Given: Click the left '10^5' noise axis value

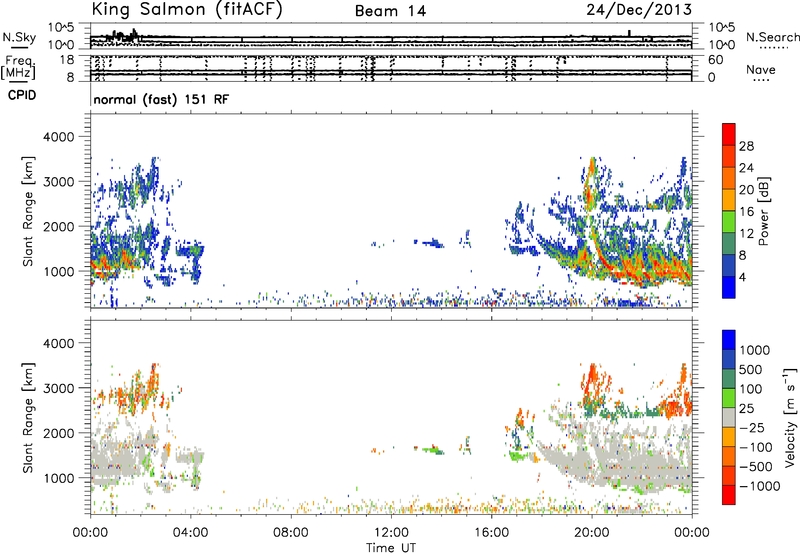Looking at the screenshot, I should tap(61, 27).
